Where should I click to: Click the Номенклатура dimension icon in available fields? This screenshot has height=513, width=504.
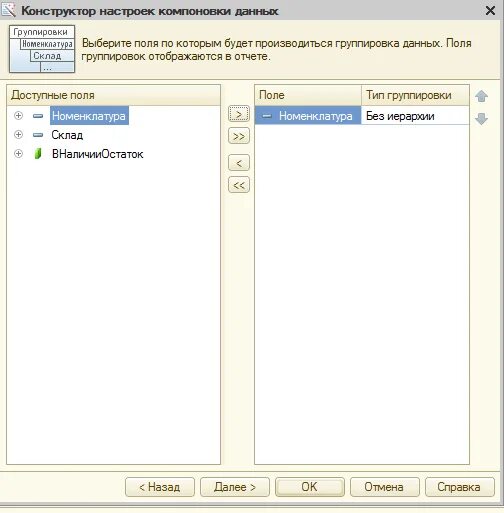point(38,116)
